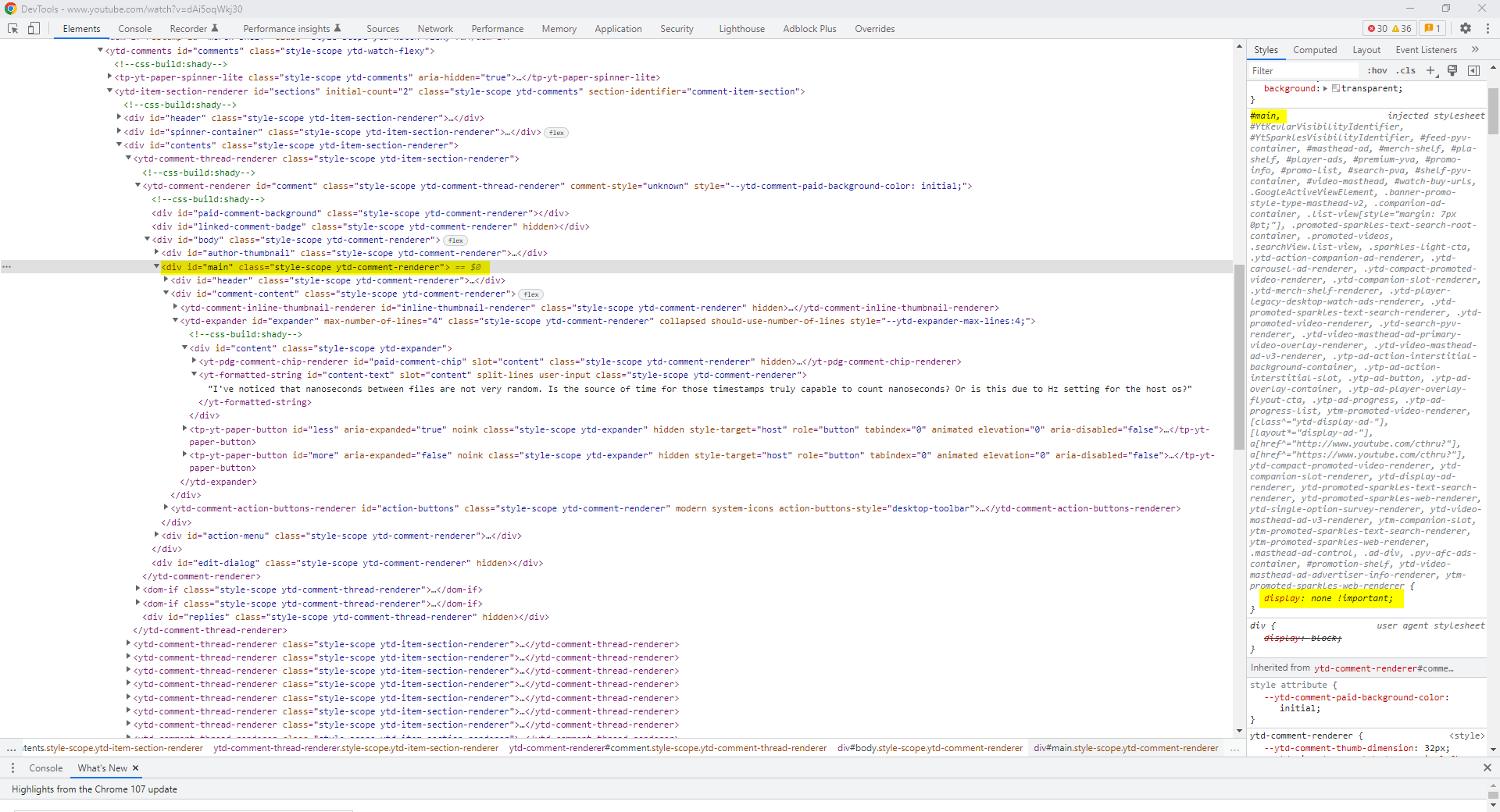Expand the header div in item-section-renderer

pos(119,118)
